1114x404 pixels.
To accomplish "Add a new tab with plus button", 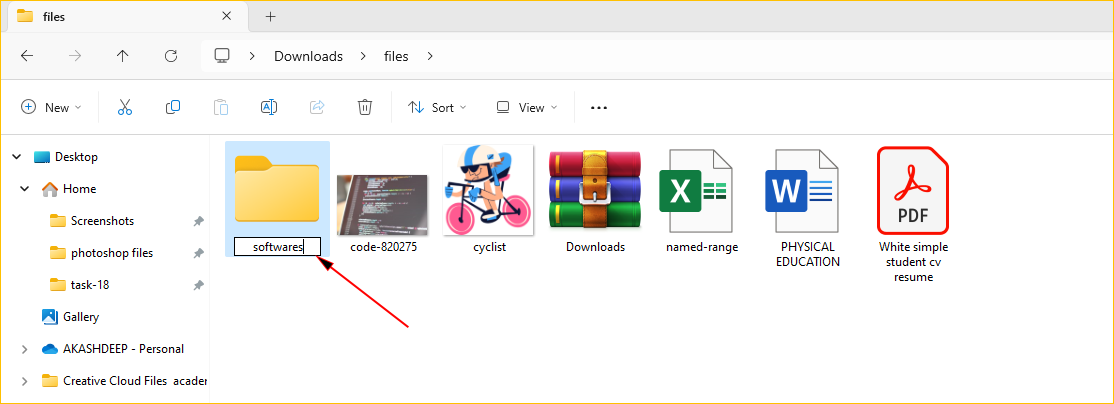I will [x=270, y=16].
